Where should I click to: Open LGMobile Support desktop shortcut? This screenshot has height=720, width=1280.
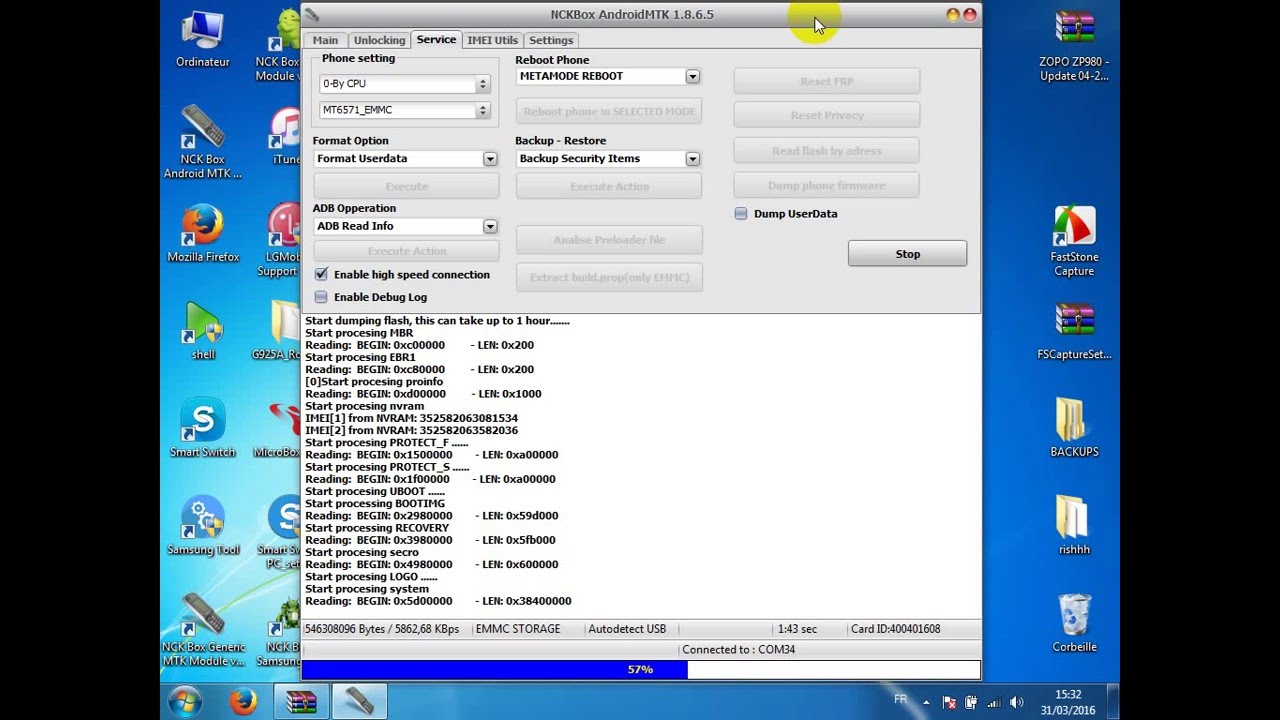pos(282,241)
